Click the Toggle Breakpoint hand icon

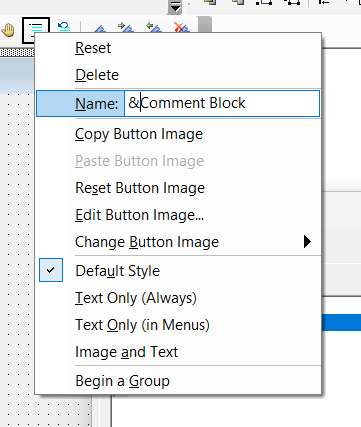point(8,30)
